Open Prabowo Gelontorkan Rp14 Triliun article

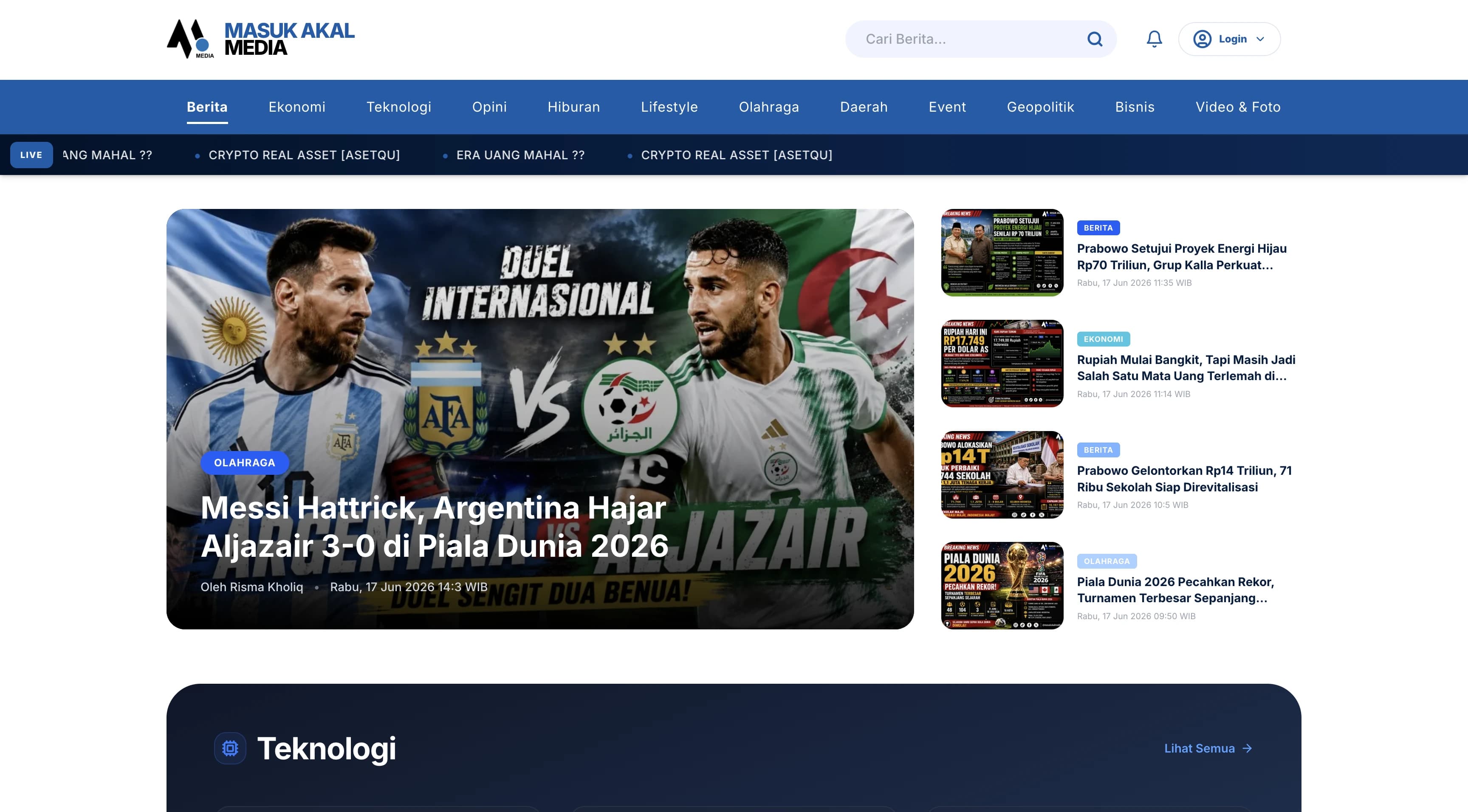point(1184,479)
